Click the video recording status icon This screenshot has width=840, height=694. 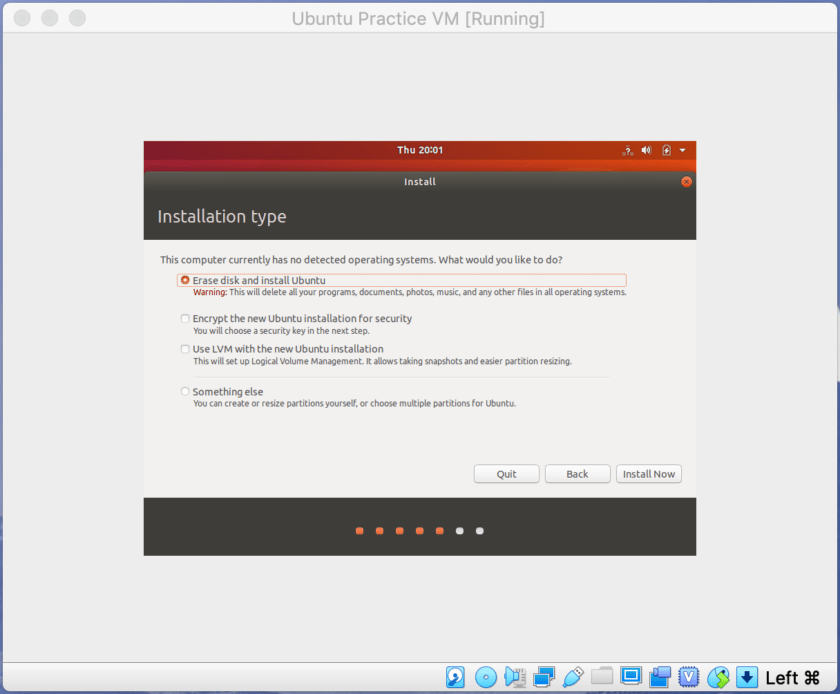(660, 677)
